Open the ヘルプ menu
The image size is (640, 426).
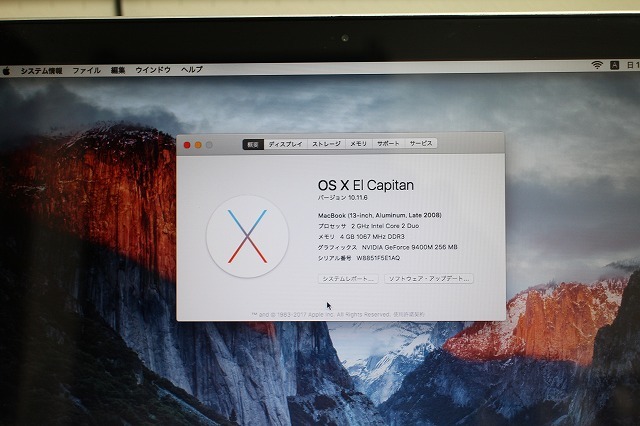pyautogui.click(x=192, y=69)
